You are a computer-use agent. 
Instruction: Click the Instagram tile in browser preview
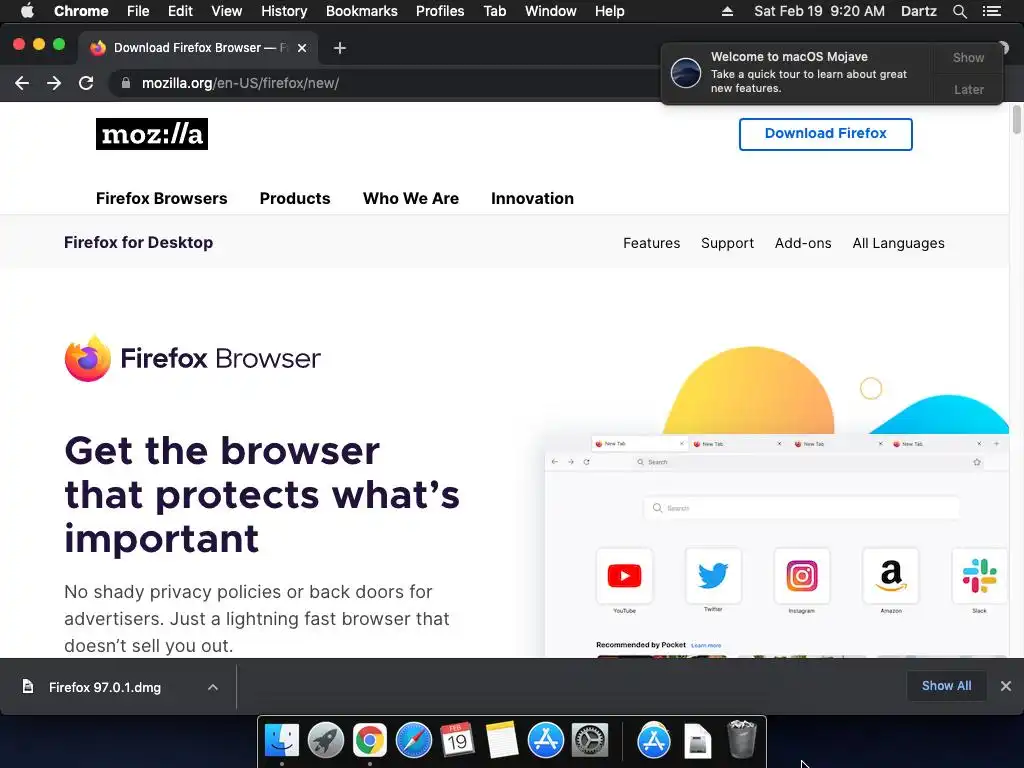802,575
